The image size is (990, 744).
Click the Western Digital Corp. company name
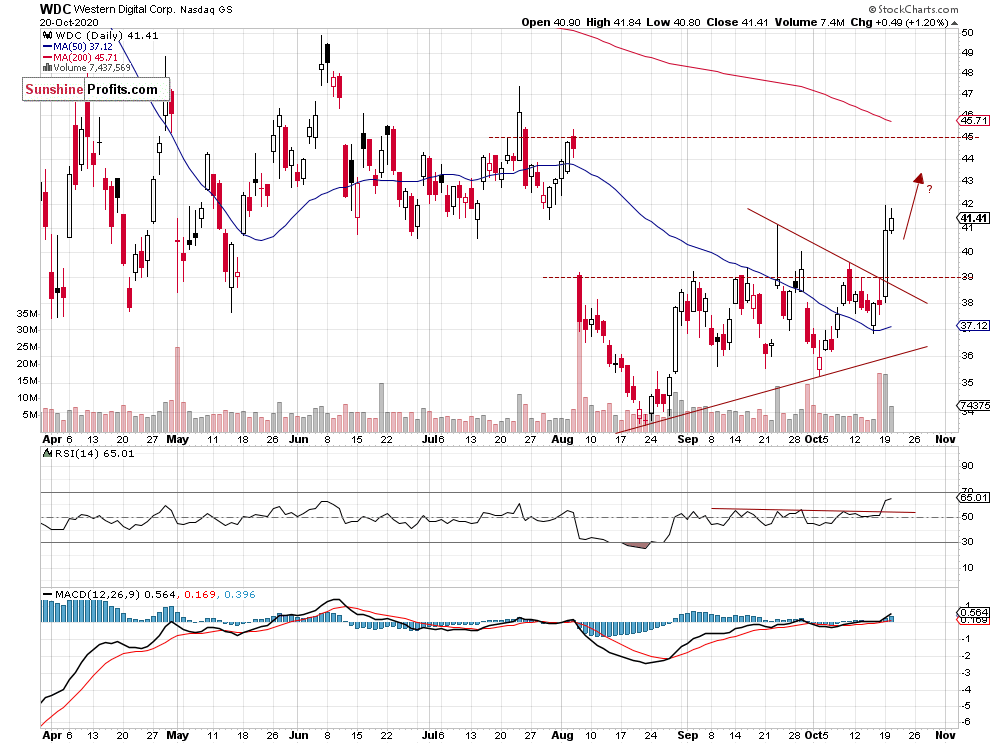pos(125,9)
